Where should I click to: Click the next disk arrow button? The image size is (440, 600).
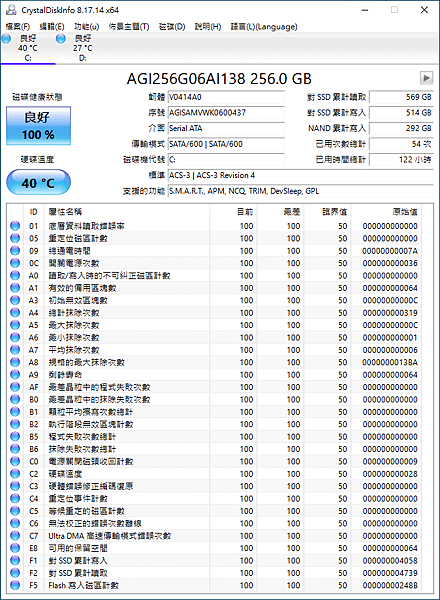[426, 78]
